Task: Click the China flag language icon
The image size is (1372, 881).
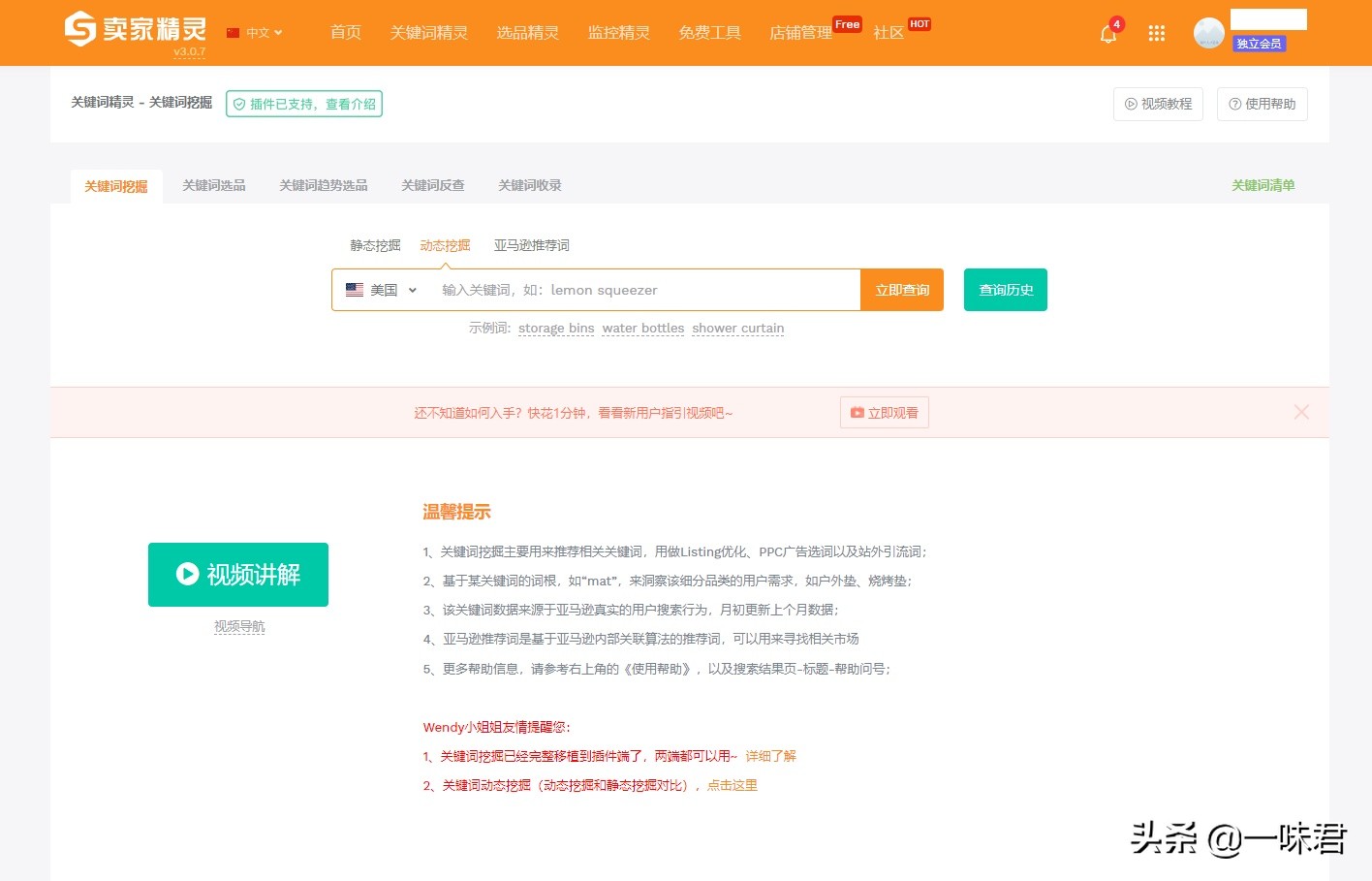Action: click(233, 33)
